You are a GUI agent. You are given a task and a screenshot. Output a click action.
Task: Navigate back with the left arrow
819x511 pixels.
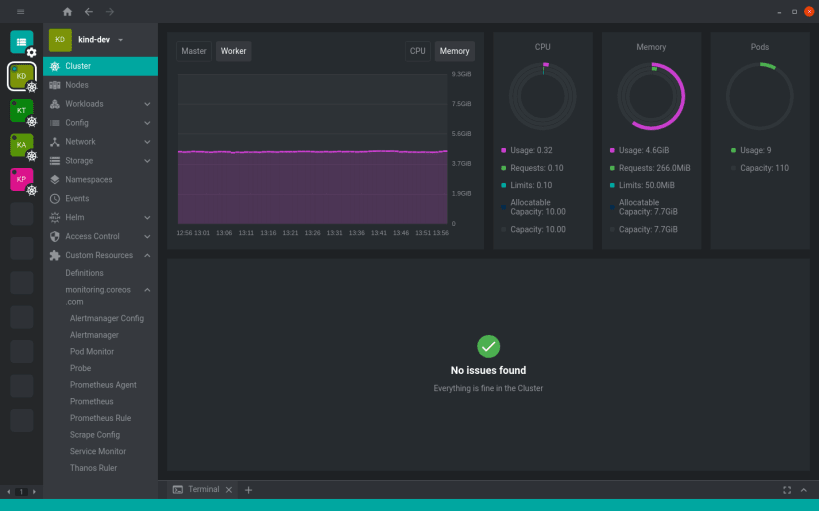click(x=89, y=11)
